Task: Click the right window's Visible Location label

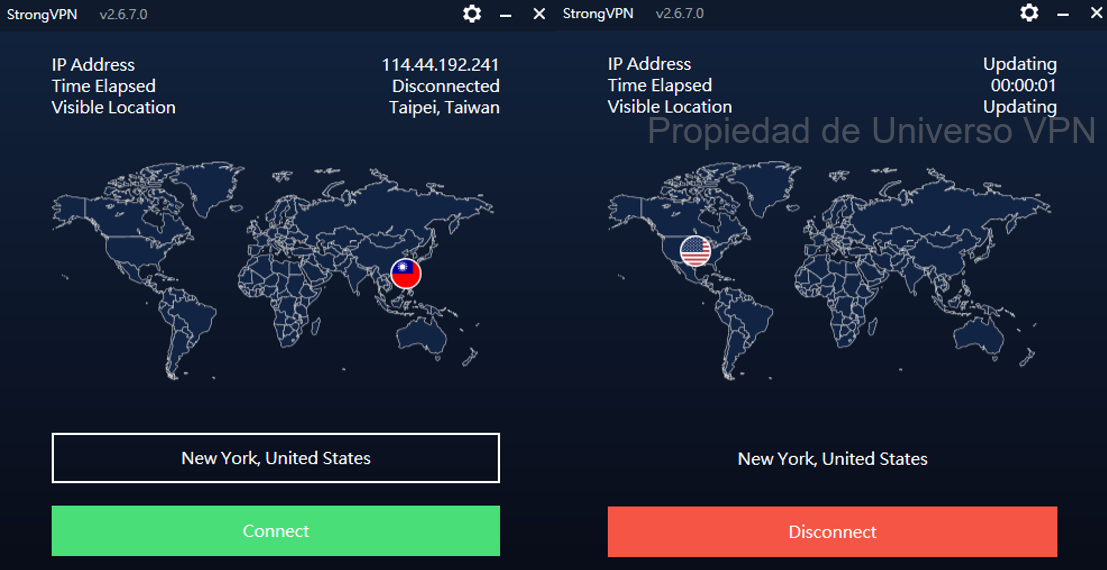Action: pos(670,107)
